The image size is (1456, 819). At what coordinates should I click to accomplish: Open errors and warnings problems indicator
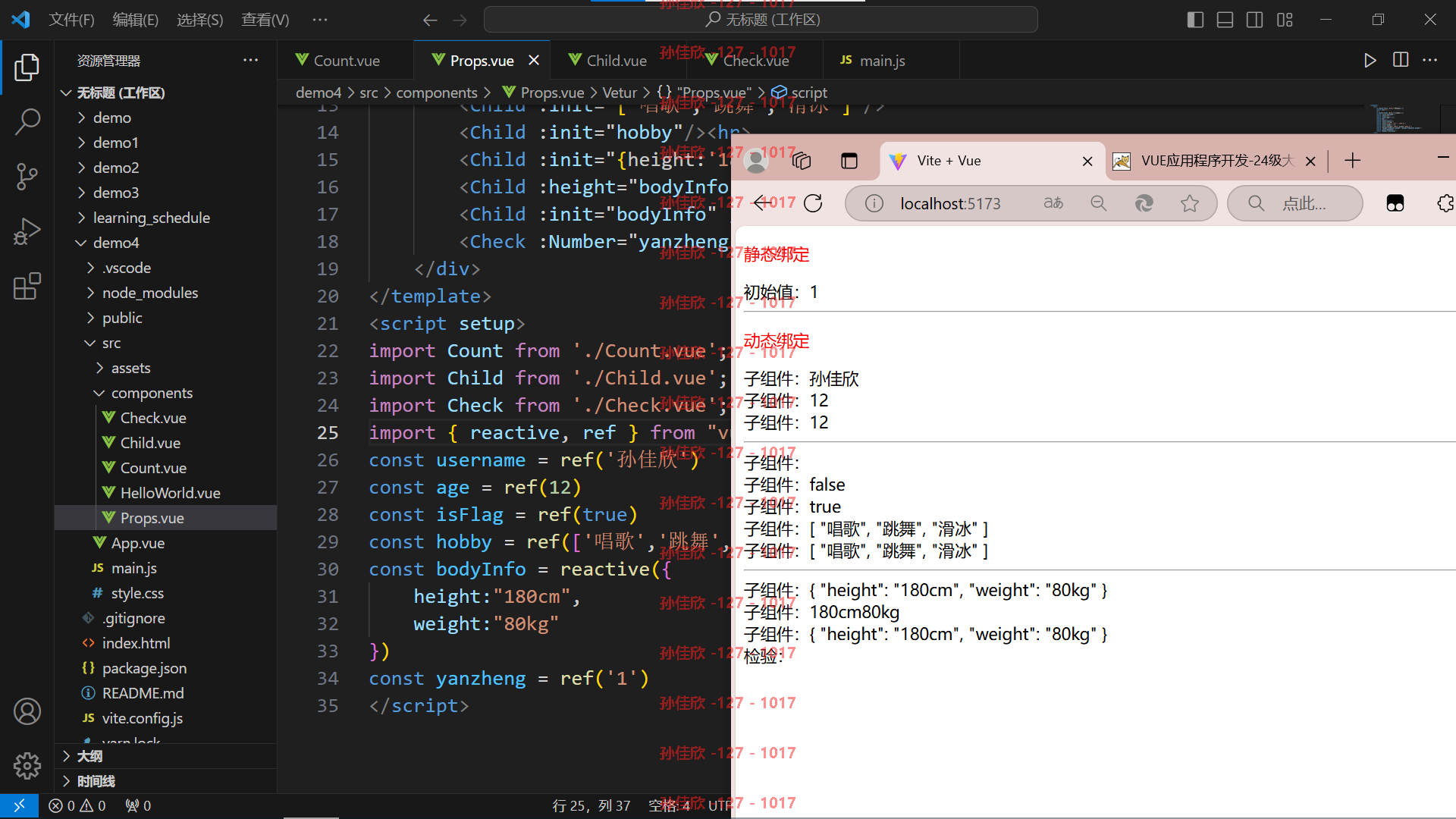pos(77,805)
